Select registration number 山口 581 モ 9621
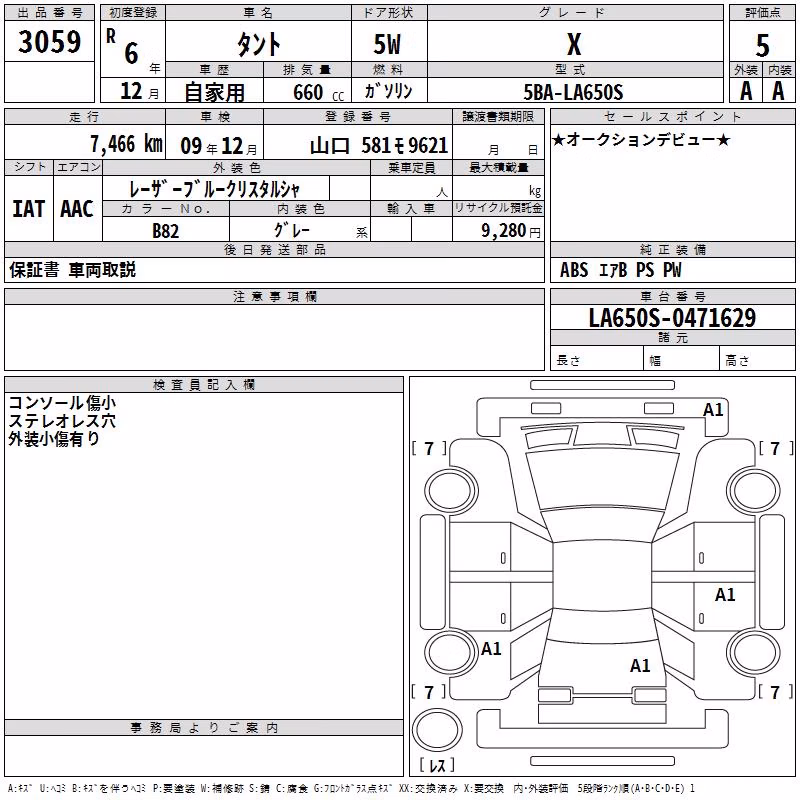The image size is (800, 800). pos(379,146)
